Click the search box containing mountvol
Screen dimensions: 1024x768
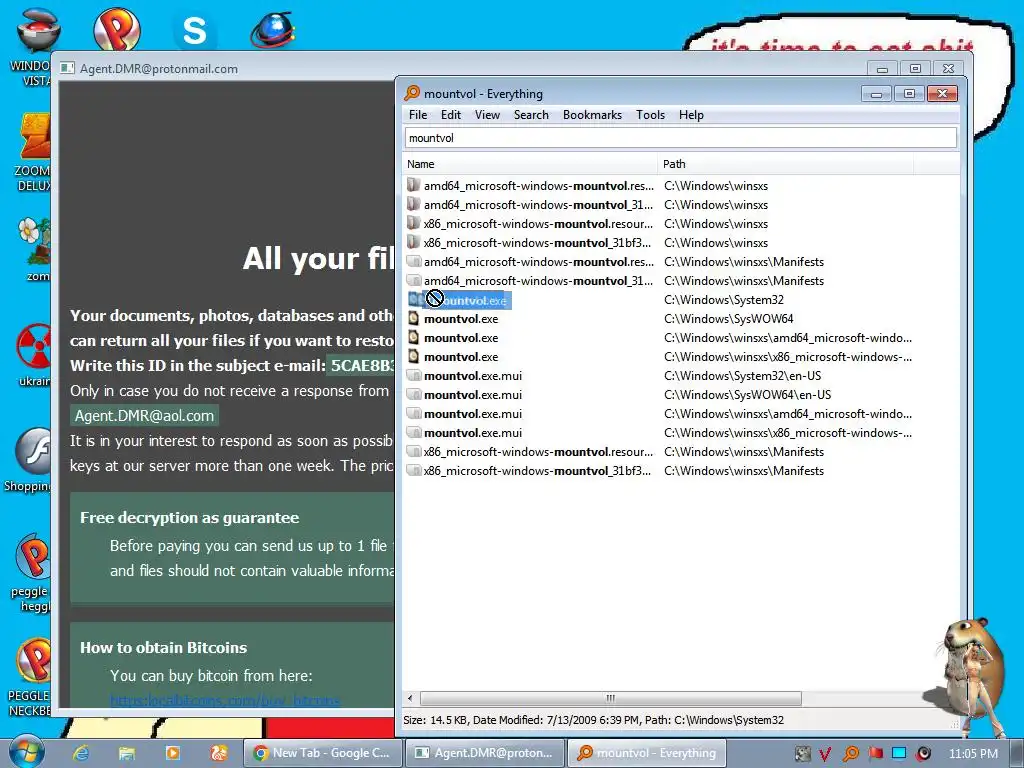click(x=680, y=138)
